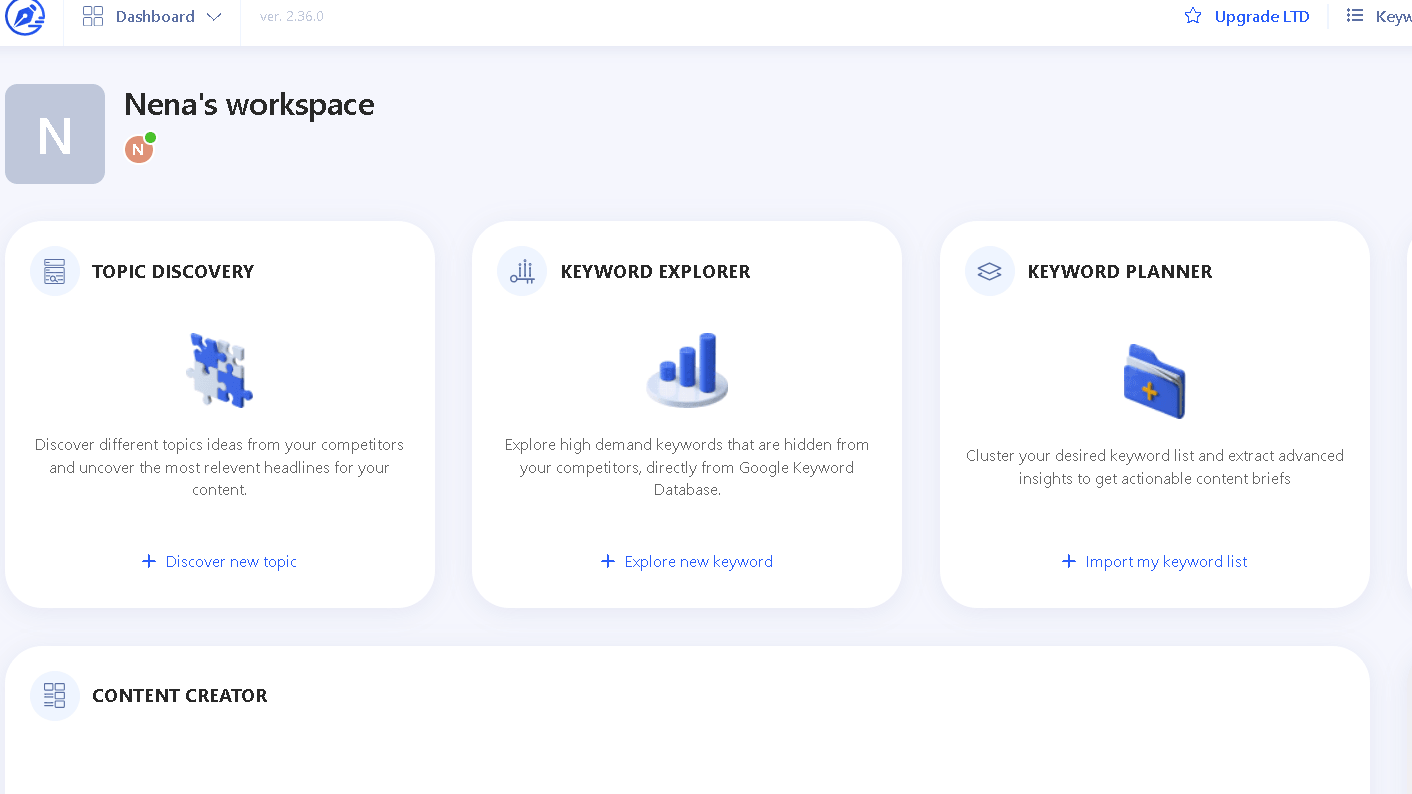Click the Content Creator card icon
1412x794 pixels.
[x=55, y=696]
